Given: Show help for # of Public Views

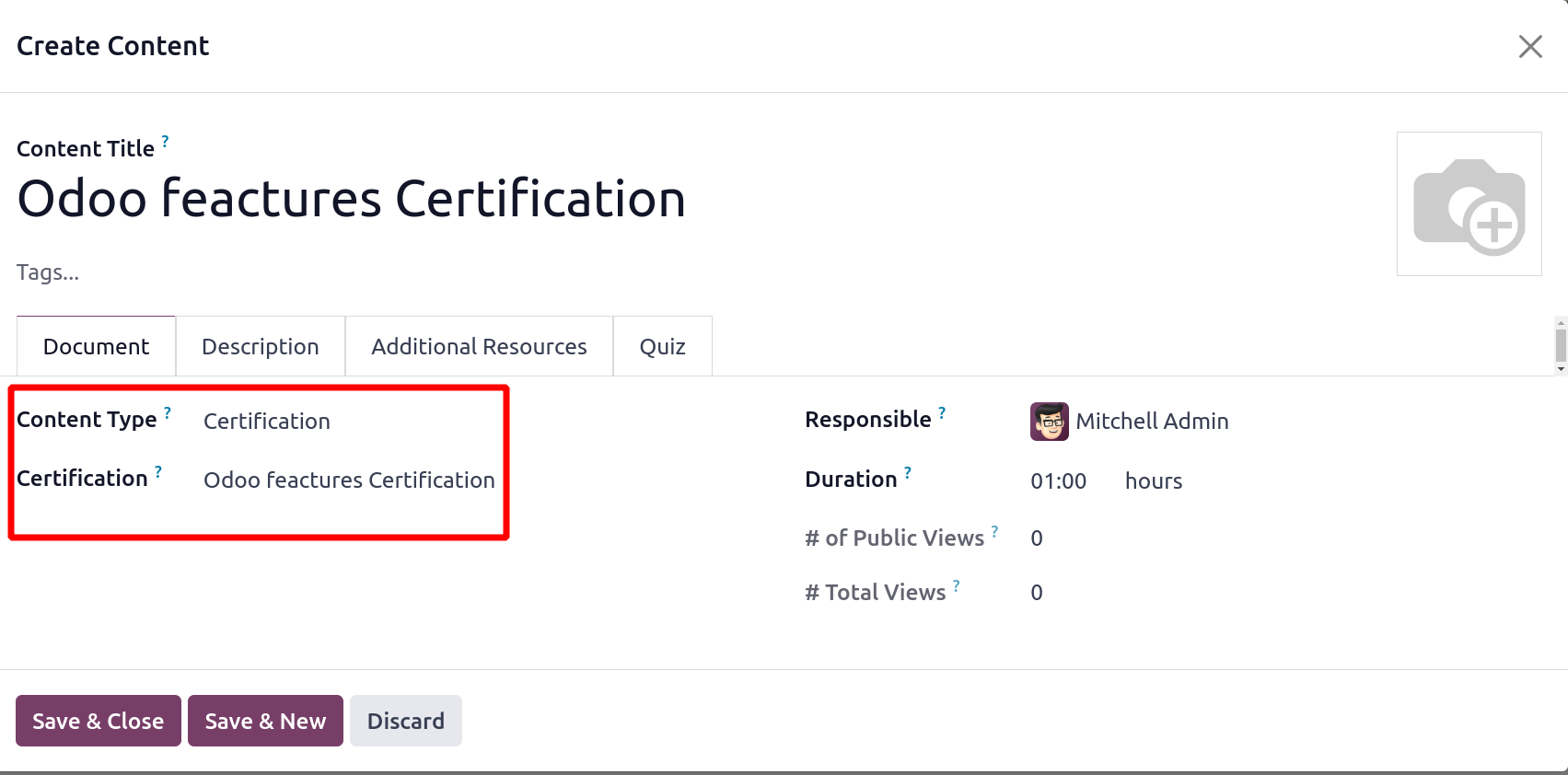Looking at the screenshot, I should tap(994, 531).
